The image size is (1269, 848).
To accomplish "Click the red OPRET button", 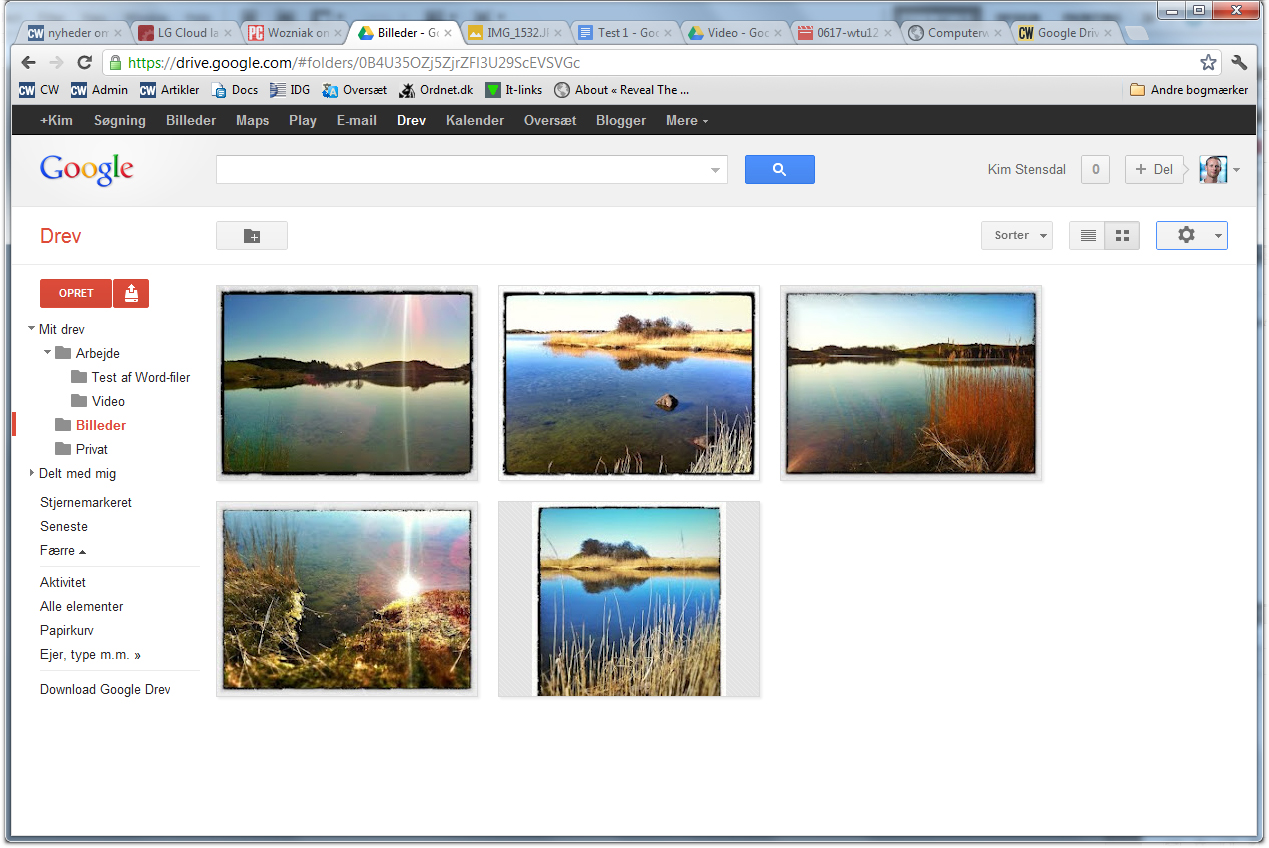I will pyautogui.click(x=76, y=293).
